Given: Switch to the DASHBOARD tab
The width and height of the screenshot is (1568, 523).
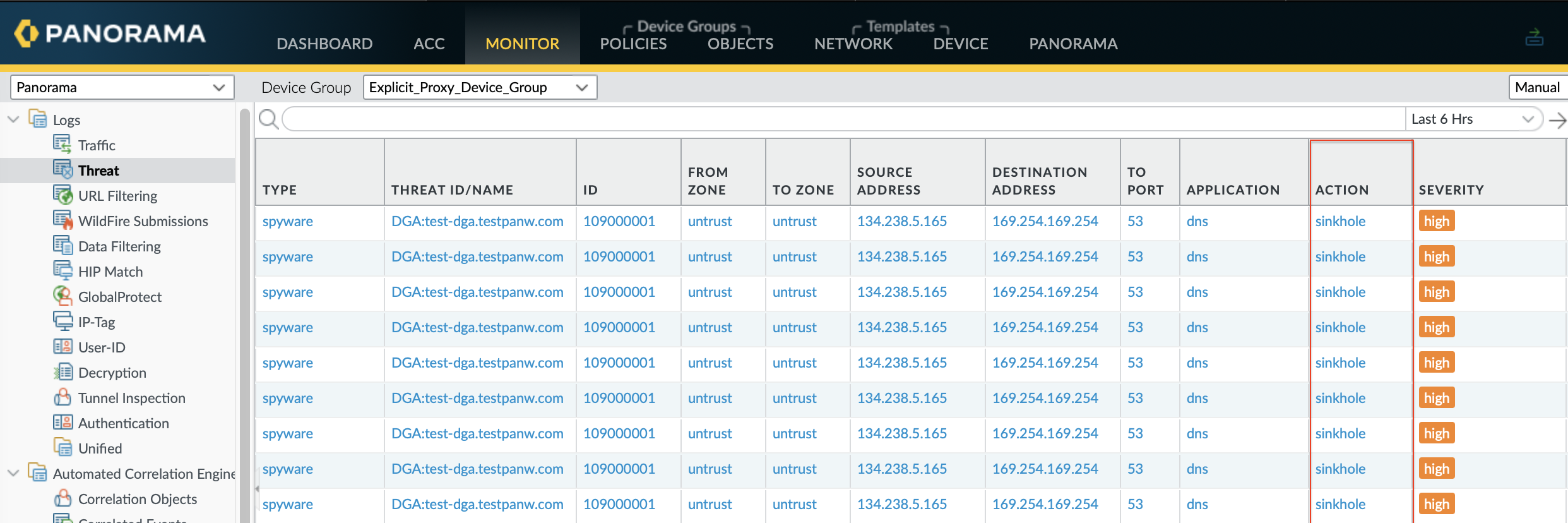Looking at the screenshot, I should click(324, 44).
